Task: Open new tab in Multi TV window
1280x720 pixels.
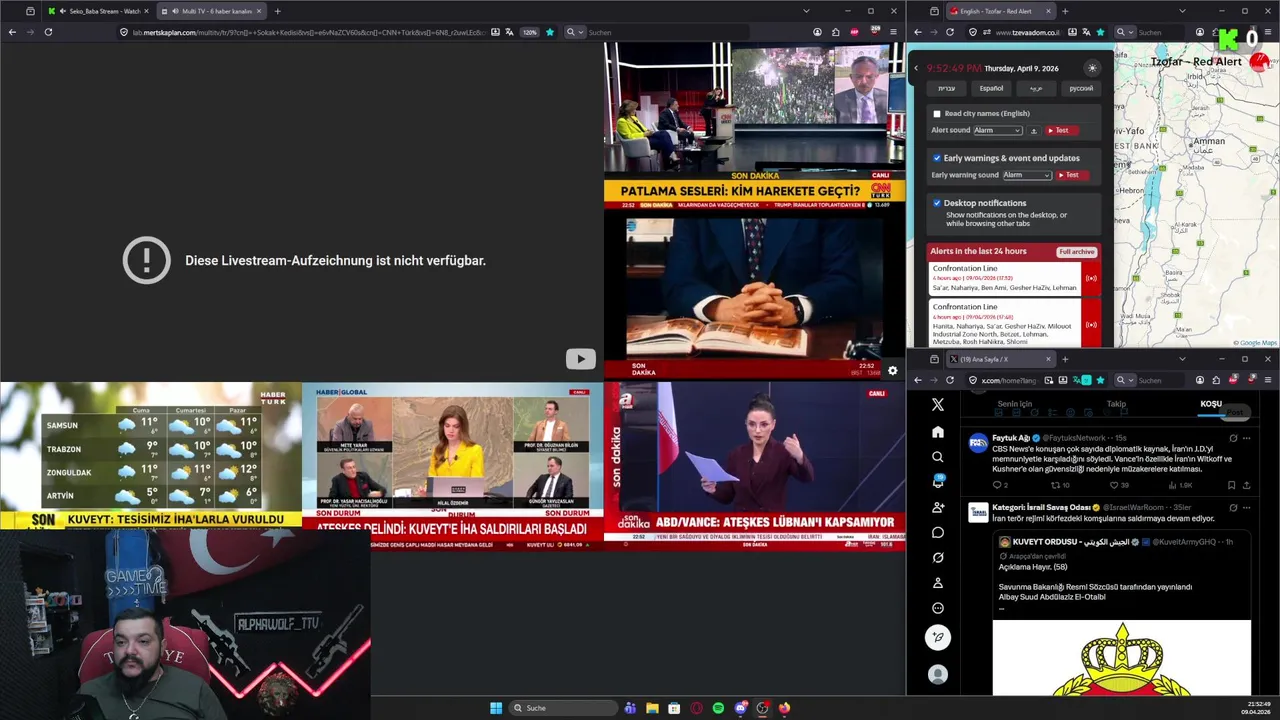Action: [x=278, y=11]
